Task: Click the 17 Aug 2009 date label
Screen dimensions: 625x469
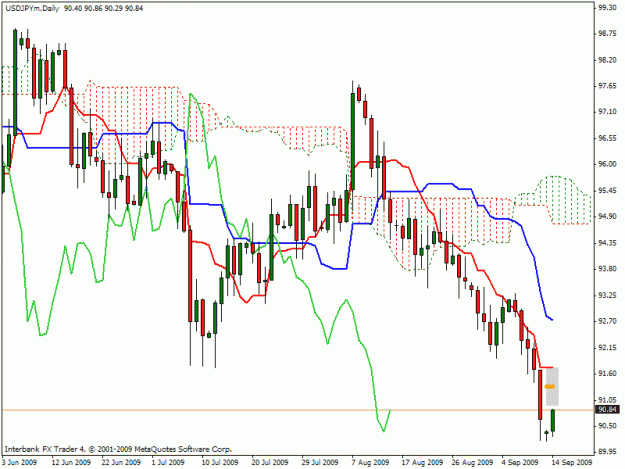Action: (423, 462)
